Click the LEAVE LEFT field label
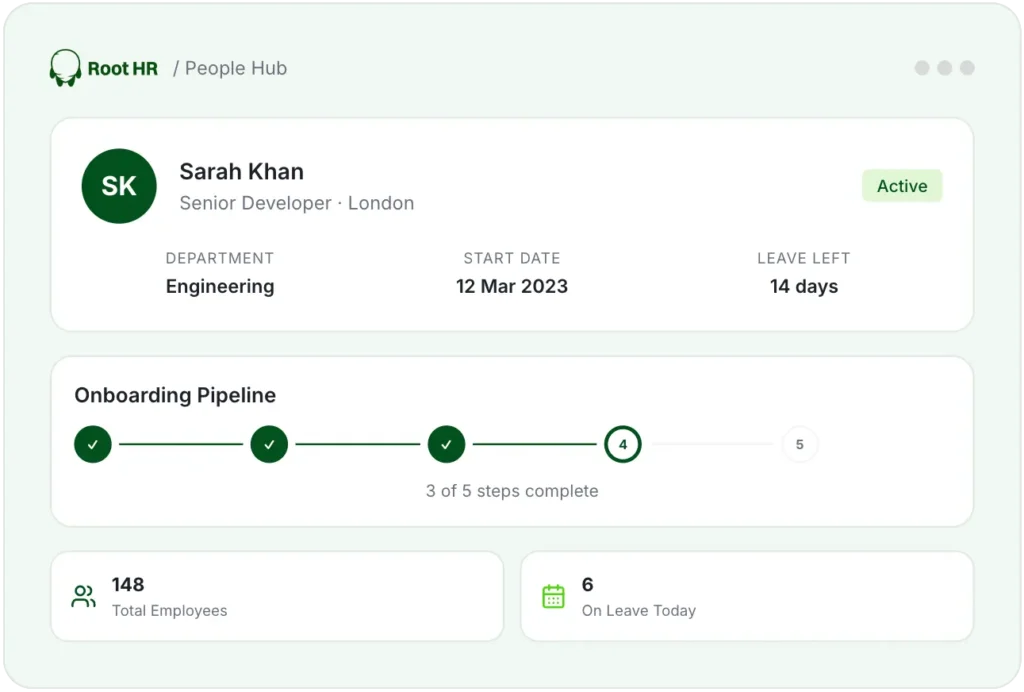Screen dimensions: 1024x692 click(804, 259)
